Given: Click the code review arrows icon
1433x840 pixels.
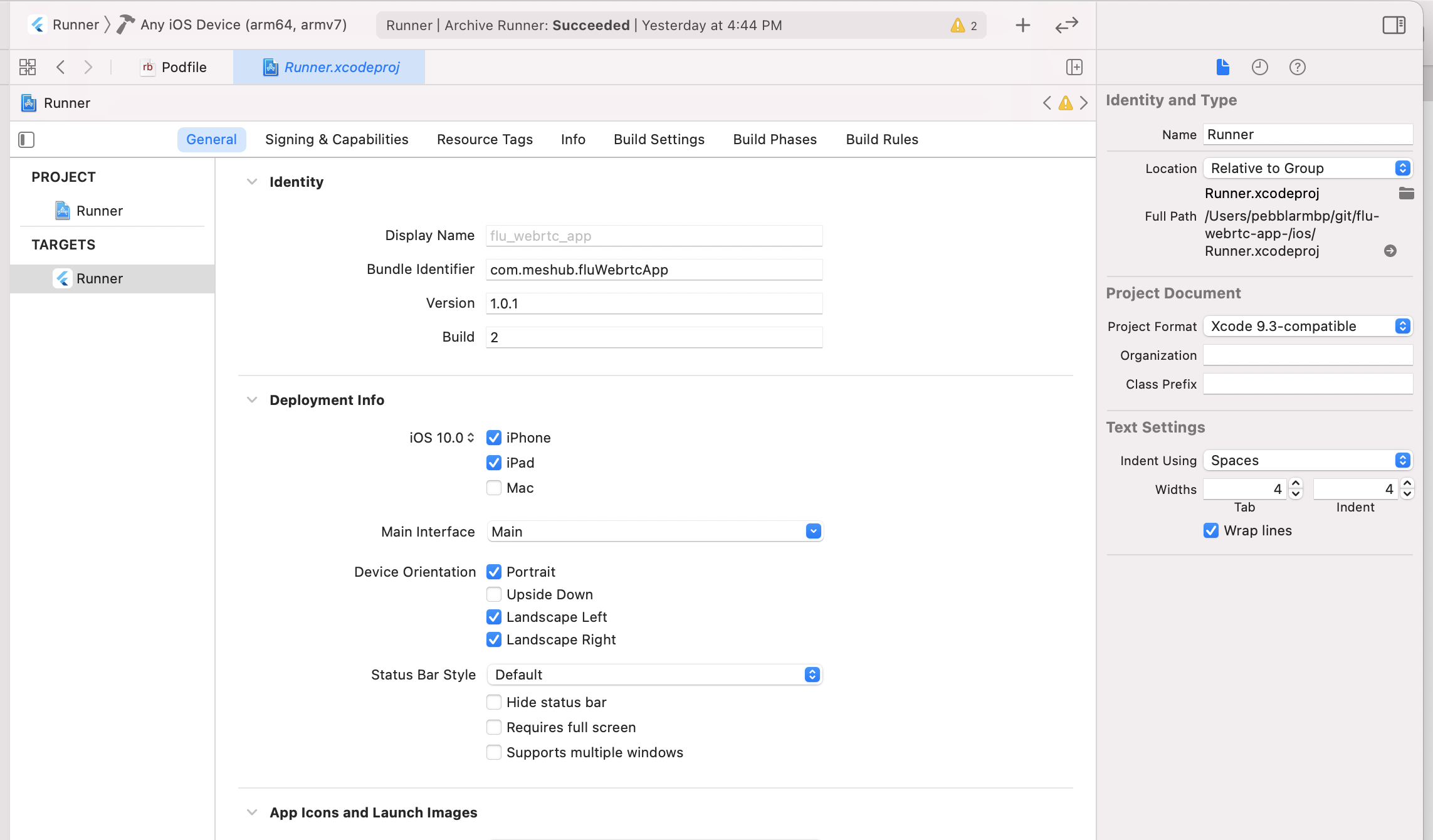Looking at the screenshot, I should 1066,25.
